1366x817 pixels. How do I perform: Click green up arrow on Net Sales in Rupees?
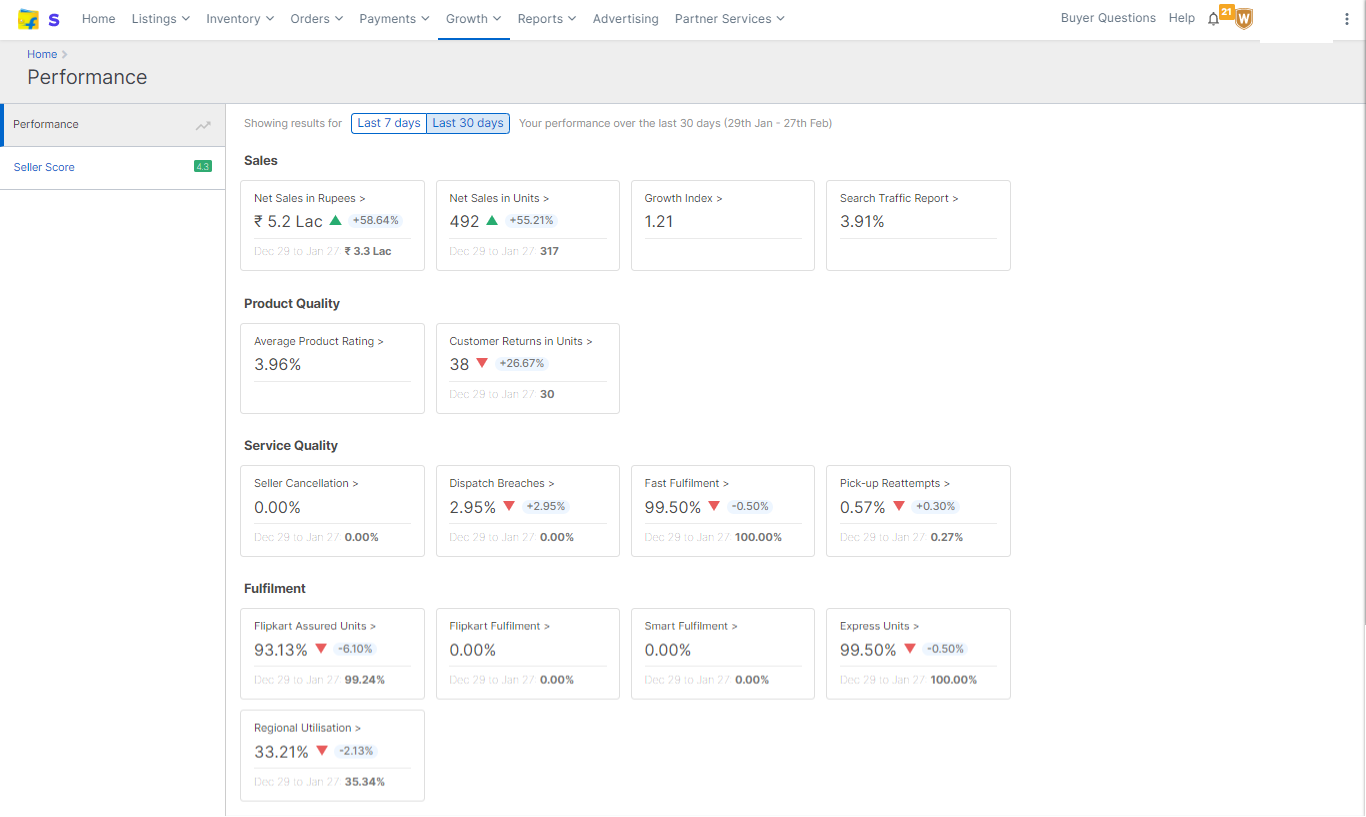pyautogui.click(x=336, y=221)
